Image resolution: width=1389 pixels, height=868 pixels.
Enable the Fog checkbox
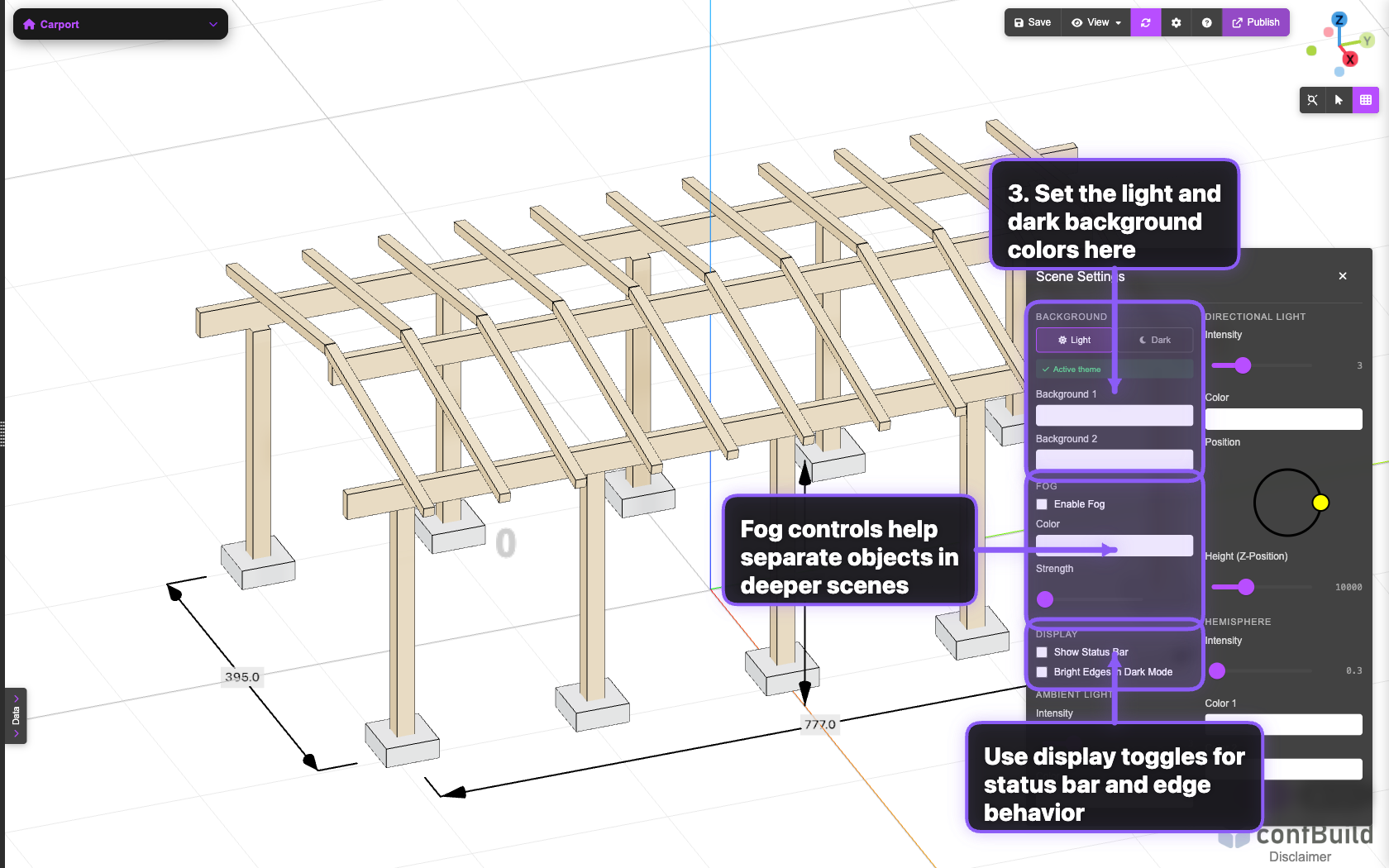point(1042,504)
